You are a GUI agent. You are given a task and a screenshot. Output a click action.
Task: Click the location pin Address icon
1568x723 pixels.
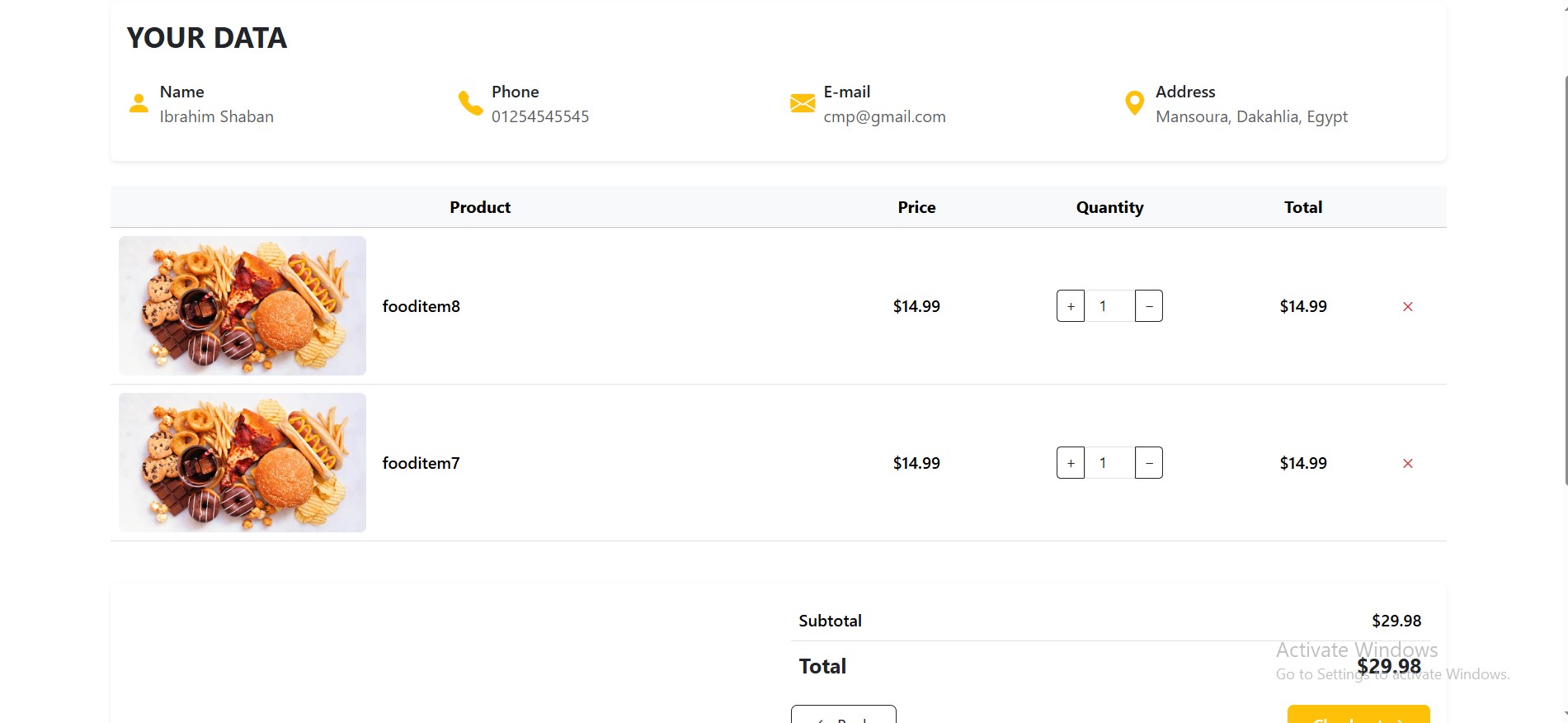[x=1134, y=103]
